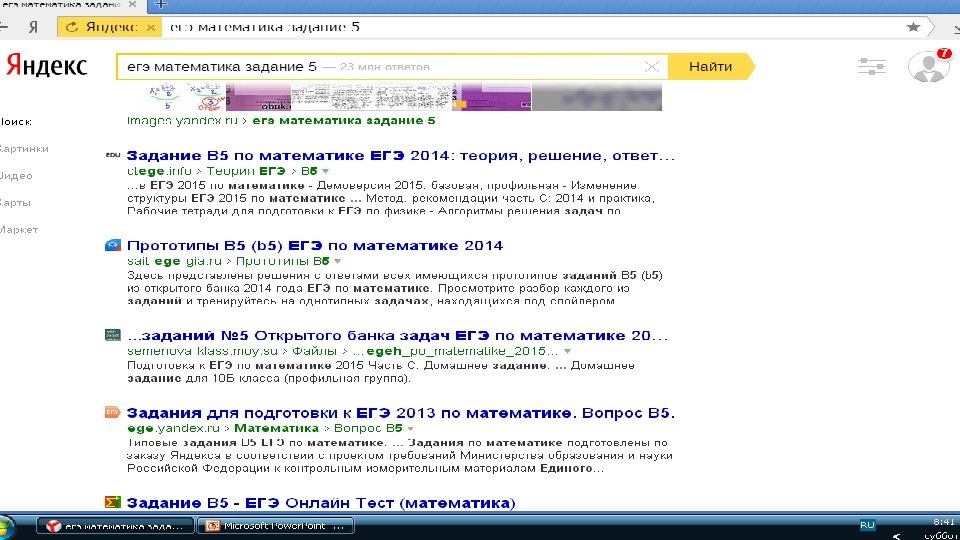Open 'Прототипы B5 (b5) ЕГЭ по математике 2014'
The image size is (960, 540).
[x=315, y=246]
